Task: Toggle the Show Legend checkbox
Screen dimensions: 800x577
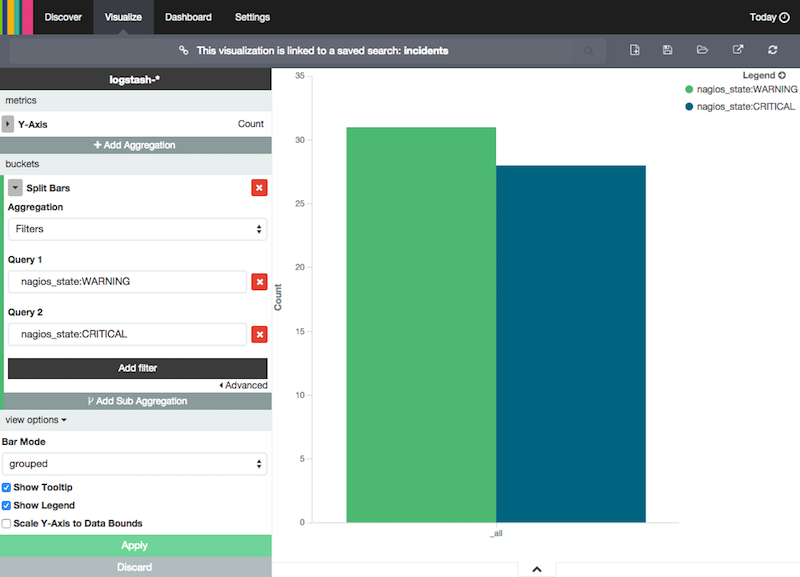Action: (x=6, y=505)
